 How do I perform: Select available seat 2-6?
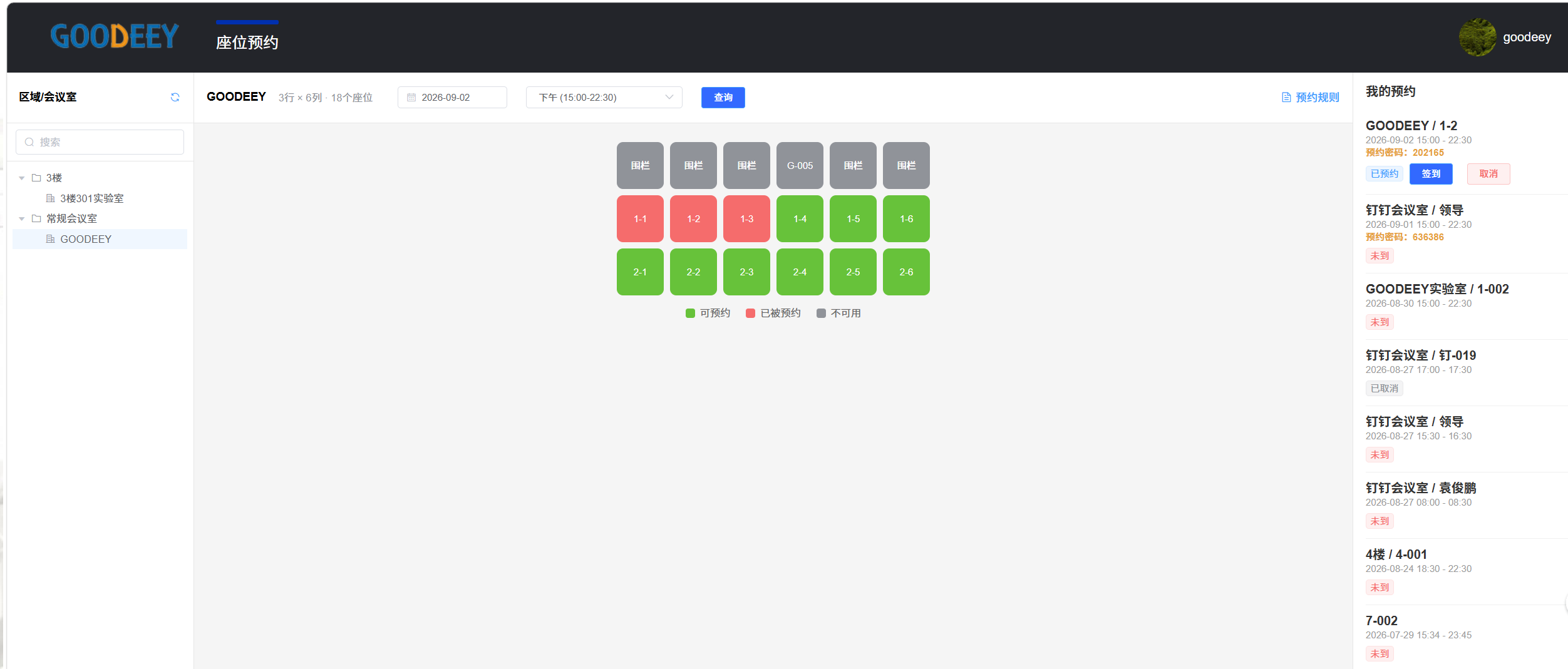coord(906,272)
